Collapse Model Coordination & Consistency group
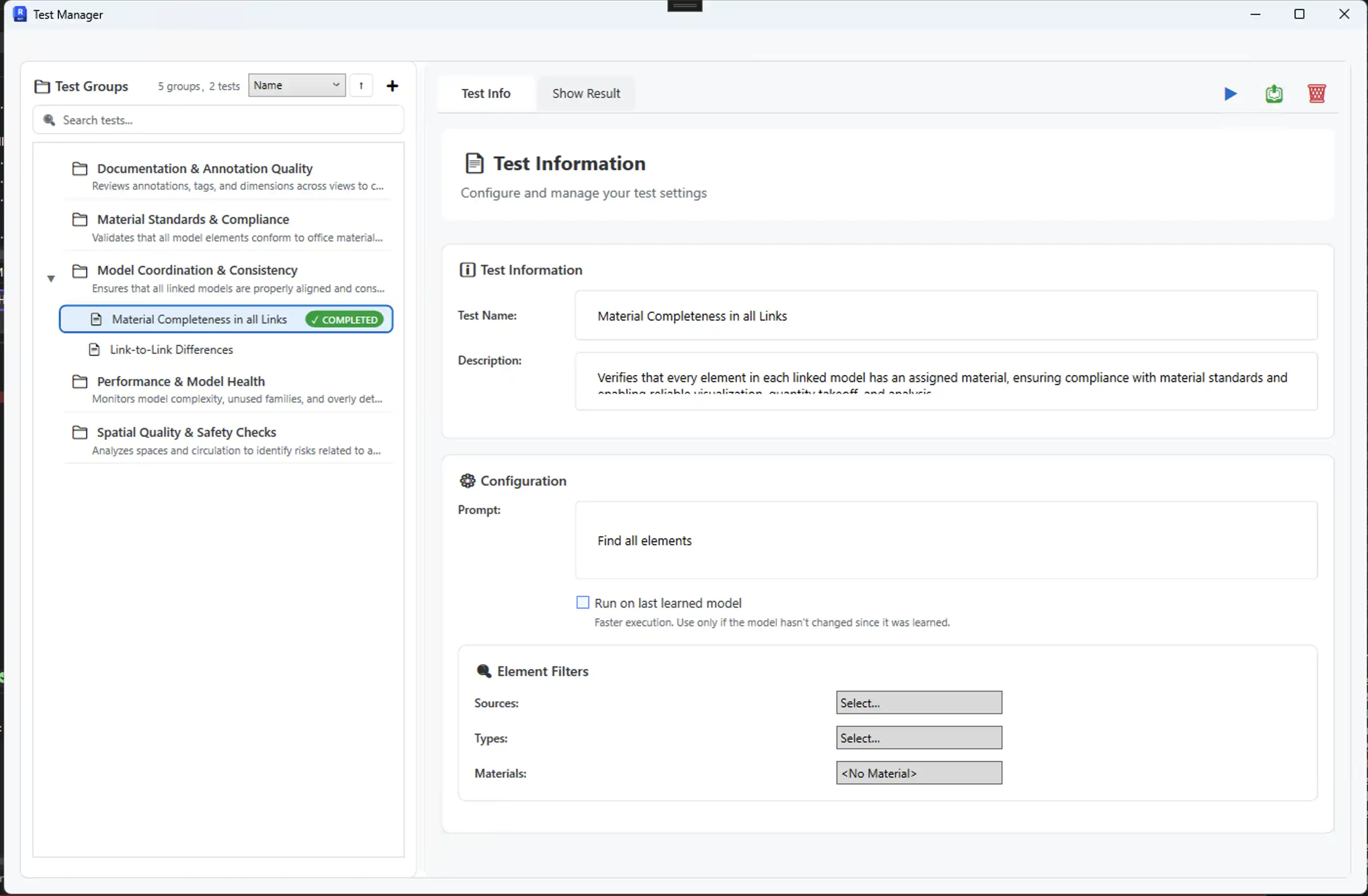 pos(51,279)
